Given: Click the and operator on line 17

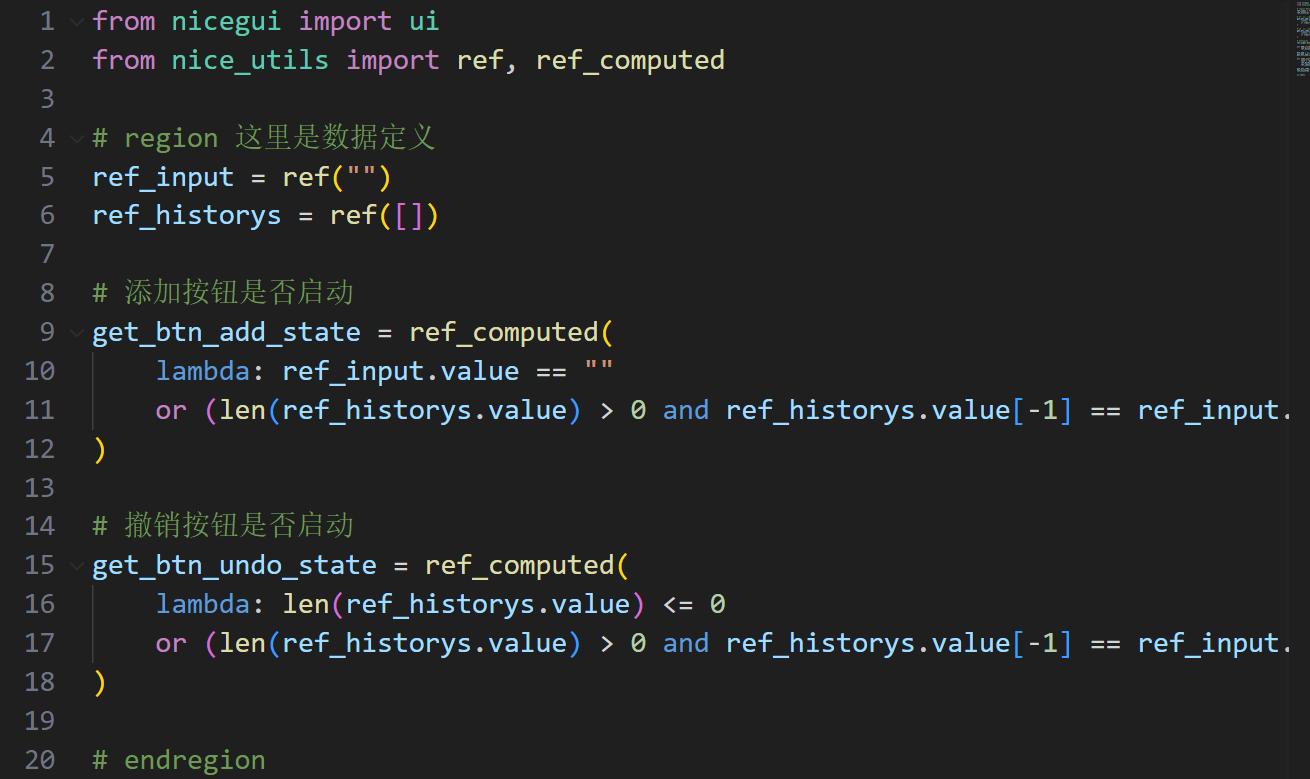Looking at the screenshot, I should pos(685,642).
